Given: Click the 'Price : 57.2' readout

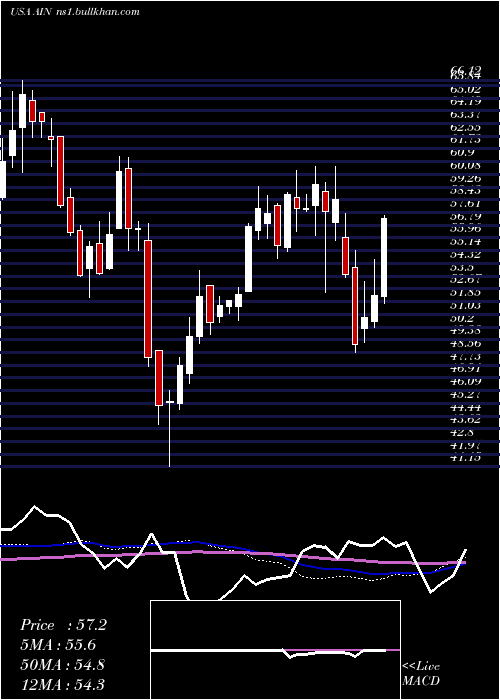Looking at the screenshot, I should tap(63, 625).
